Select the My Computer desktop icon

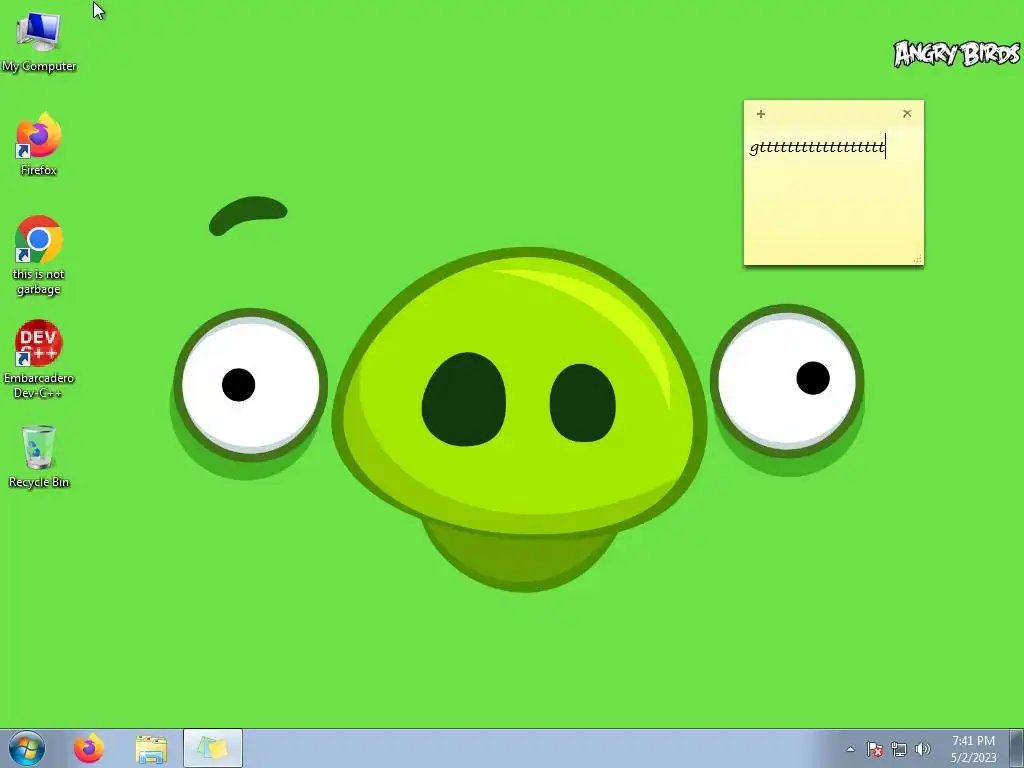click(x=39, y=42)
